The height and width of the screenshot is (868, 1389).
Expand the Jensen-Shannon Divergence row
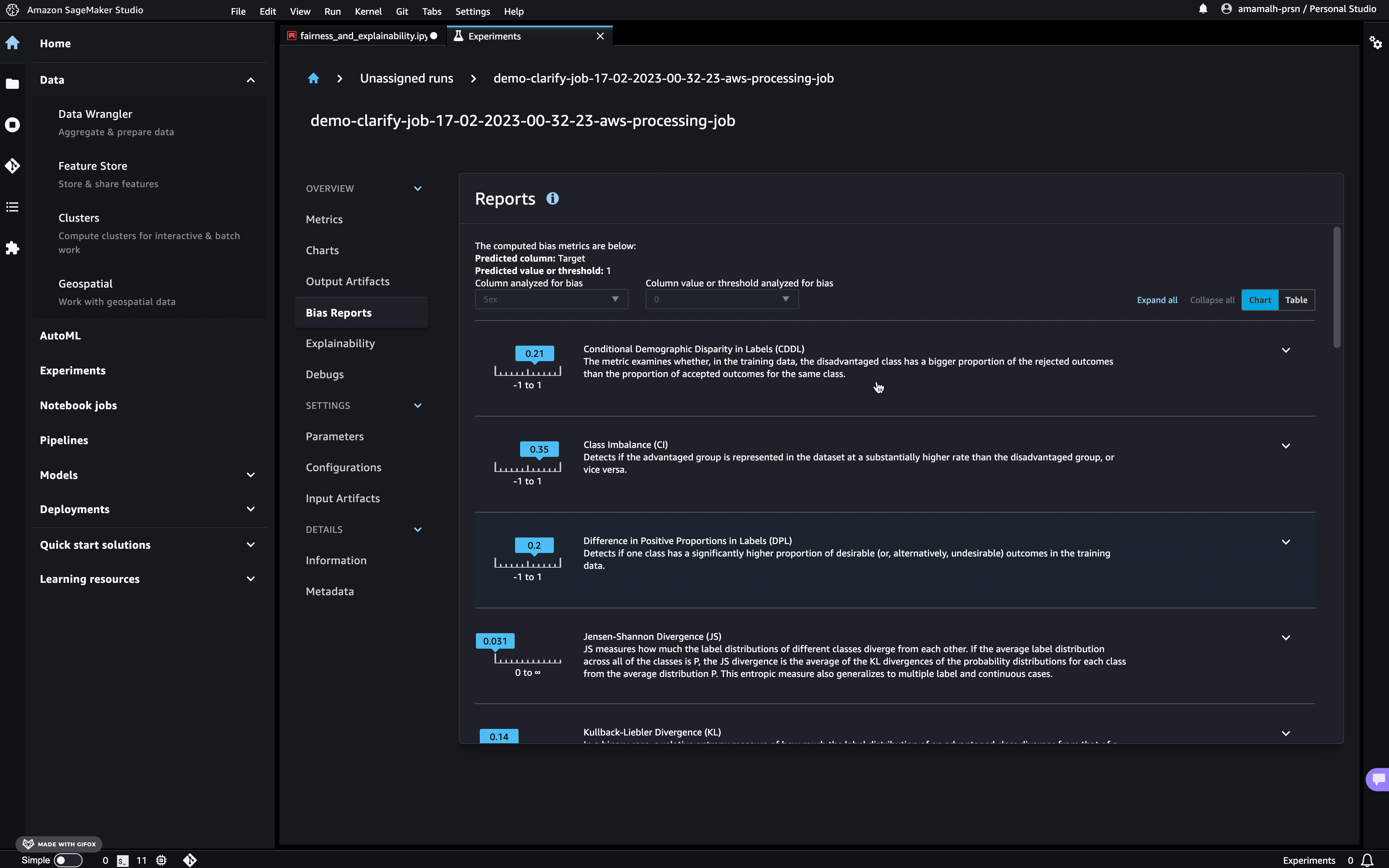(1286, 638)
